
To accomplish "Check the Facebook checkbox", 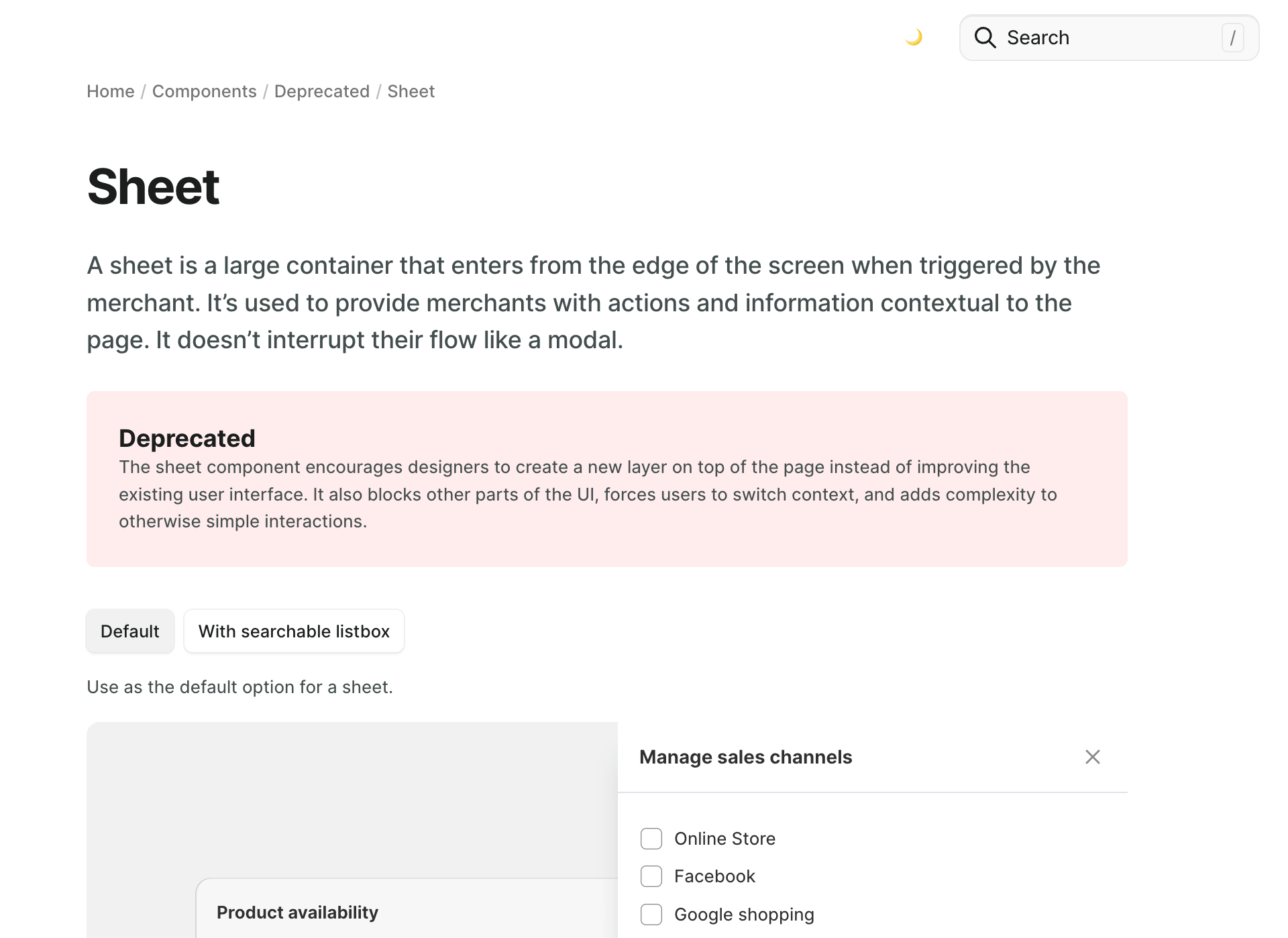I will click(651, 876).
